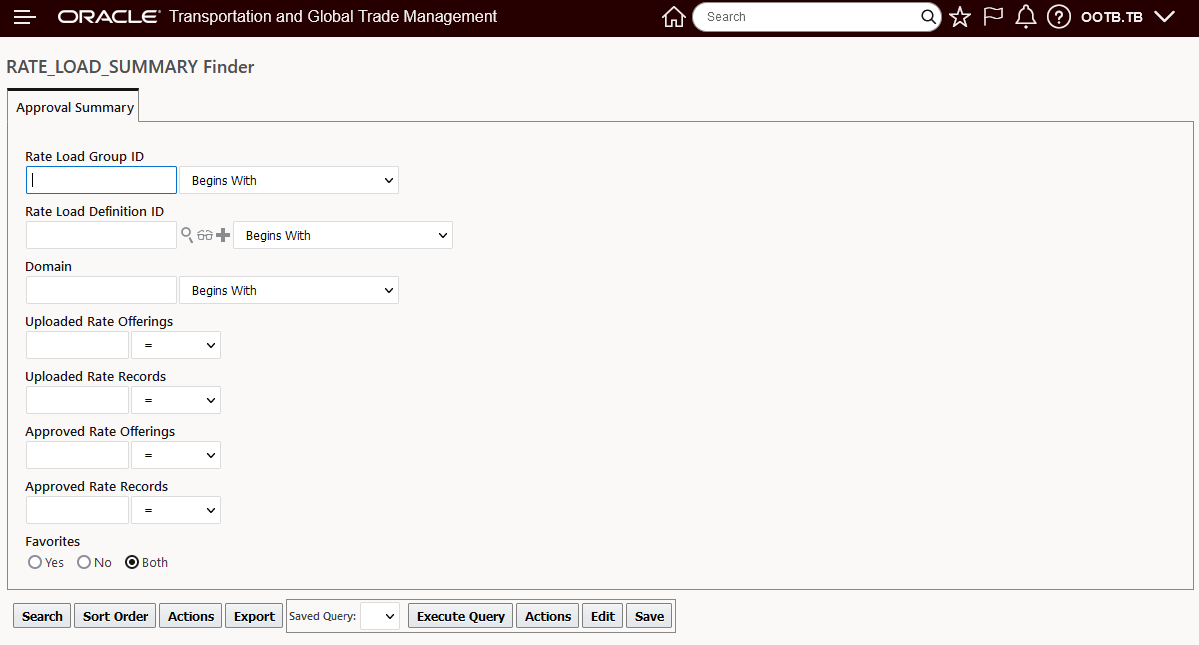The image size is (1199, 645).
Task: Focus the Approved Rate Records input field
Action: 77,510
